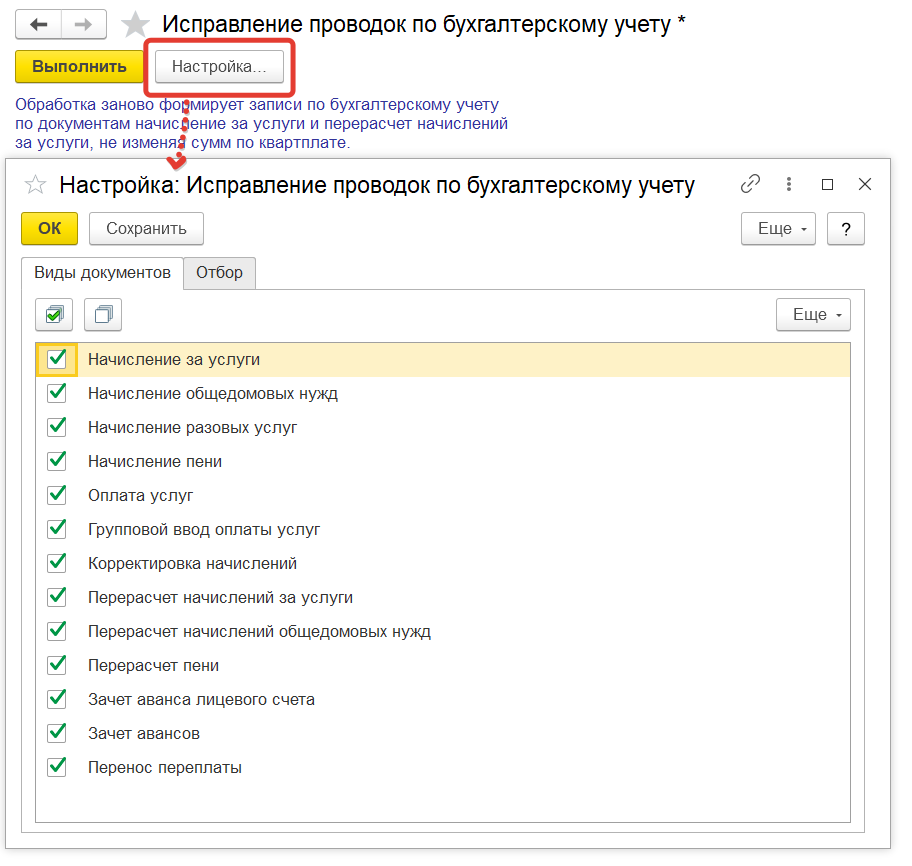Screen dimensions: 912x866
Task: Toggle Начисление общедомовых нужд checkbox
Action: pyautogui.click(x=57, y=393)
